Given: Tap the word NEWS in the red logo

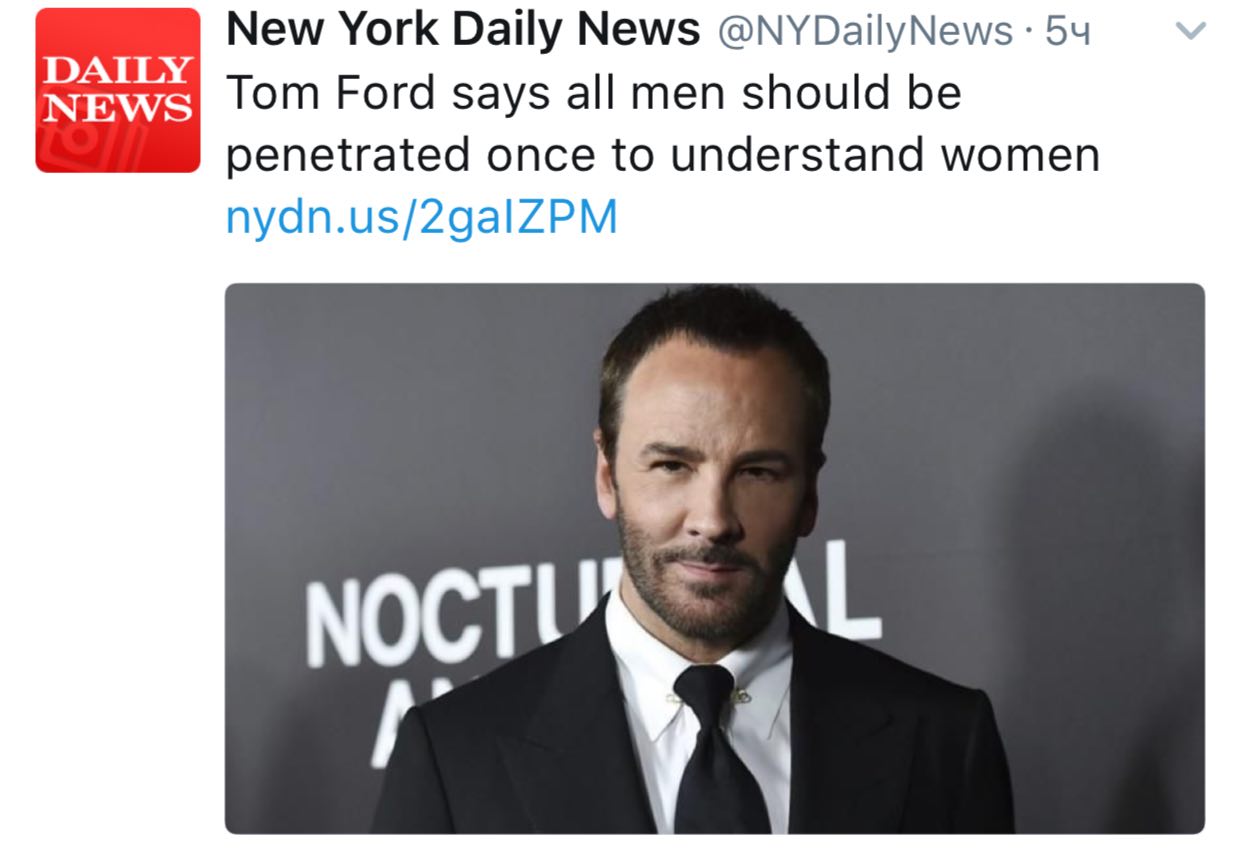Looking at the screenshot, I should [118, 107].
